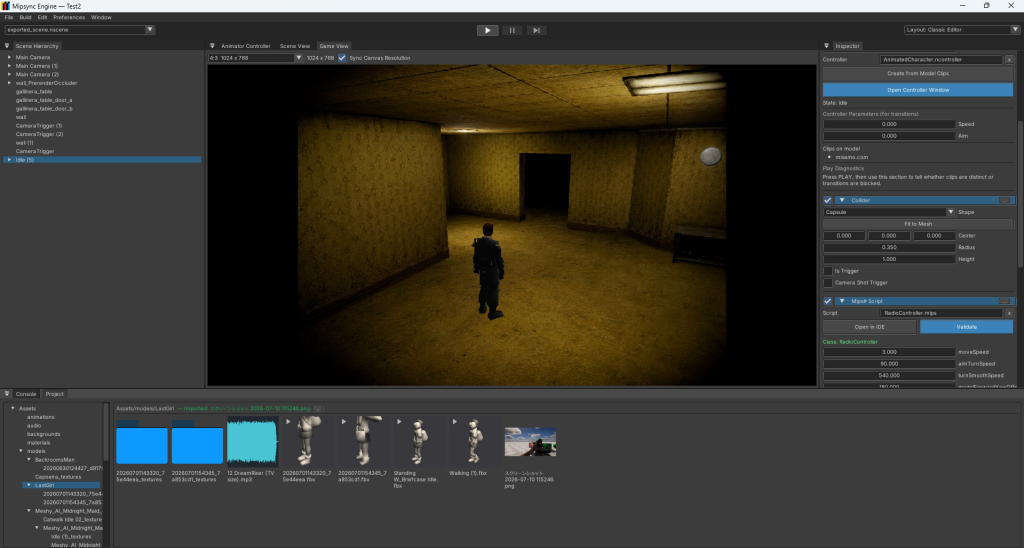Click the Inspector panel menu icon
This screenshot has height=548, width=1024.
(x=826, y=46)
